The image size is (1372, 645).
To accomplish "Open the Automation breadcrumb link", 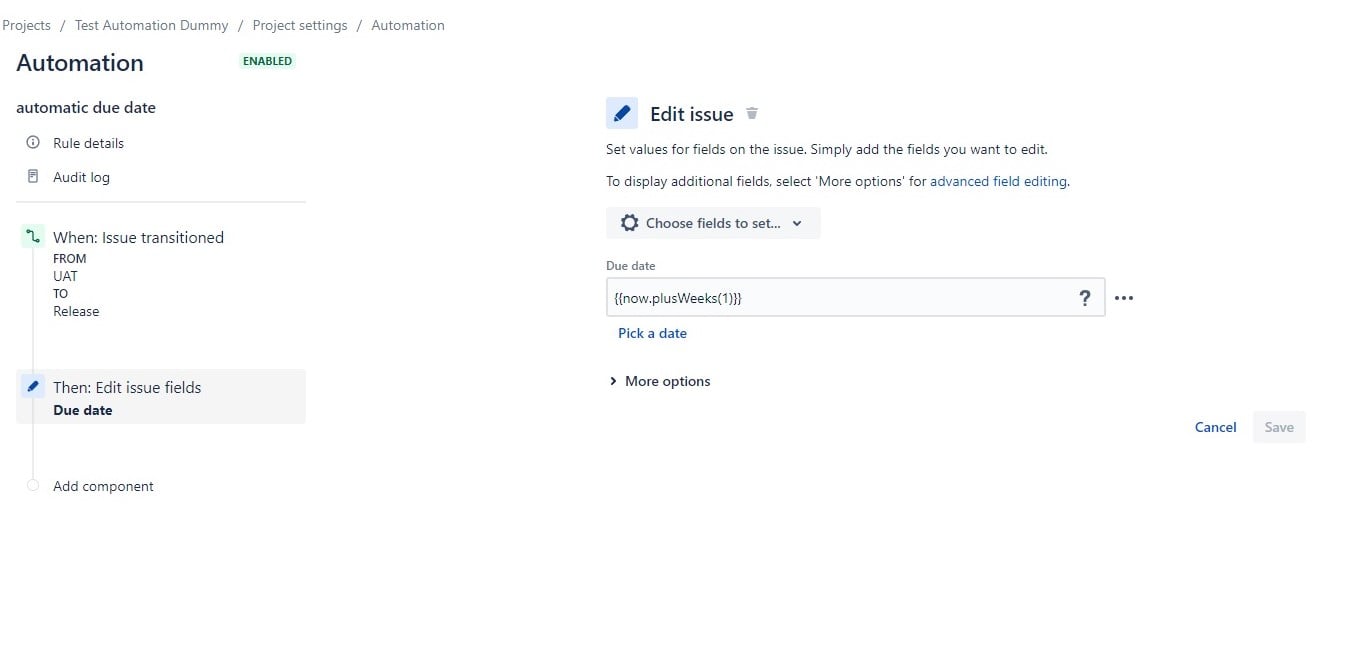I will pos(408,25).
